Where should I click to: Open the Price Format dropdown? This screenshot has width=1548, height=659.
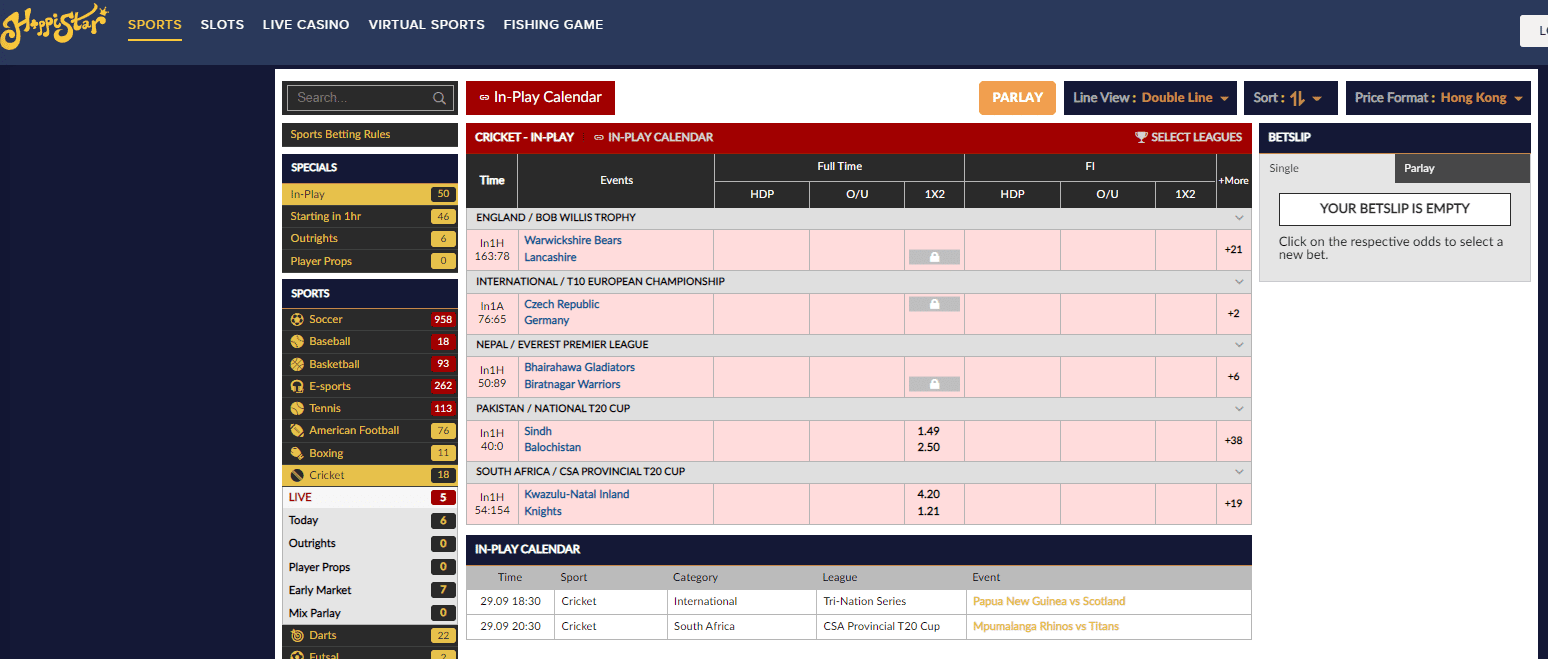point(1438,98)
